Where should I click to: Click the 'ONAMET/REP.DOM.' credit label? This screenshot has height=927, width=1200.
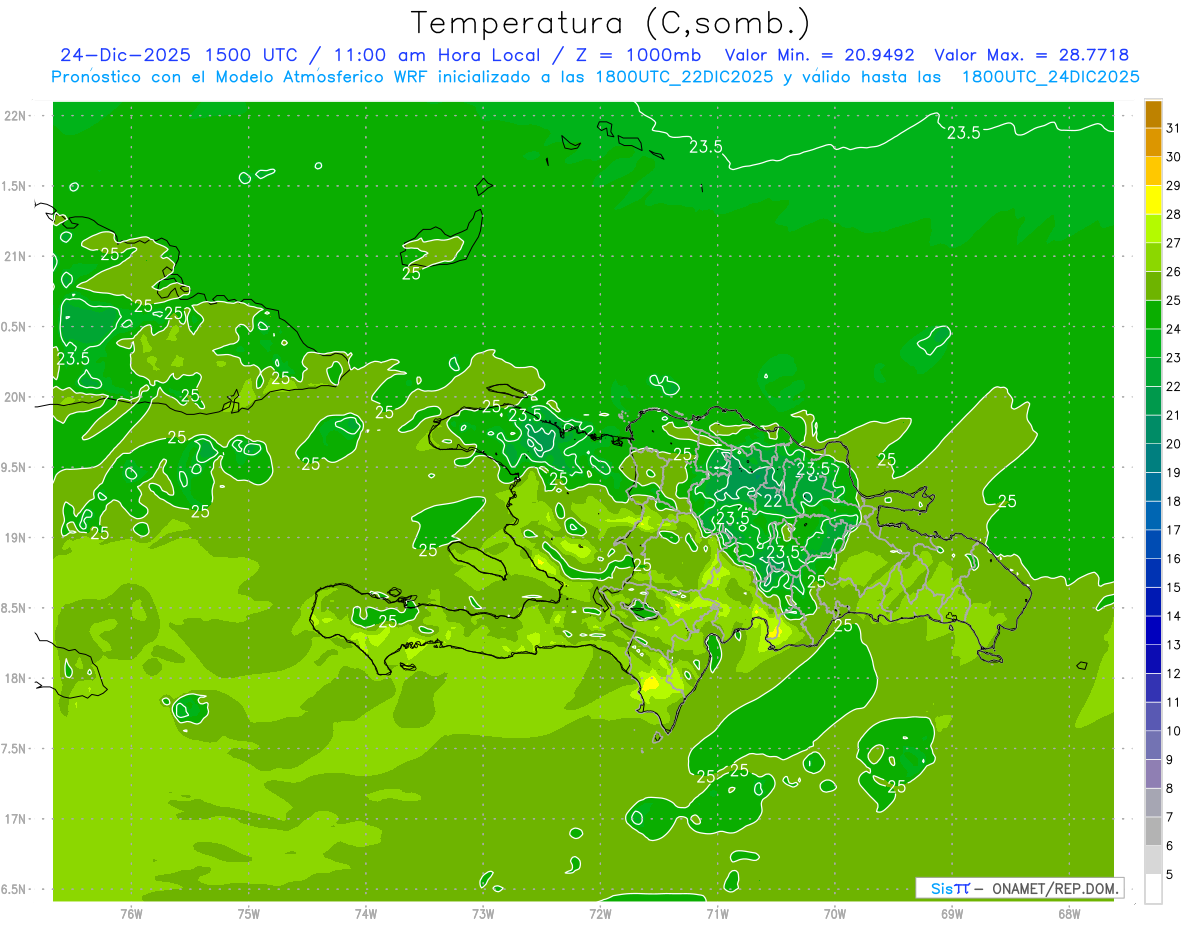click(1056, 888)
